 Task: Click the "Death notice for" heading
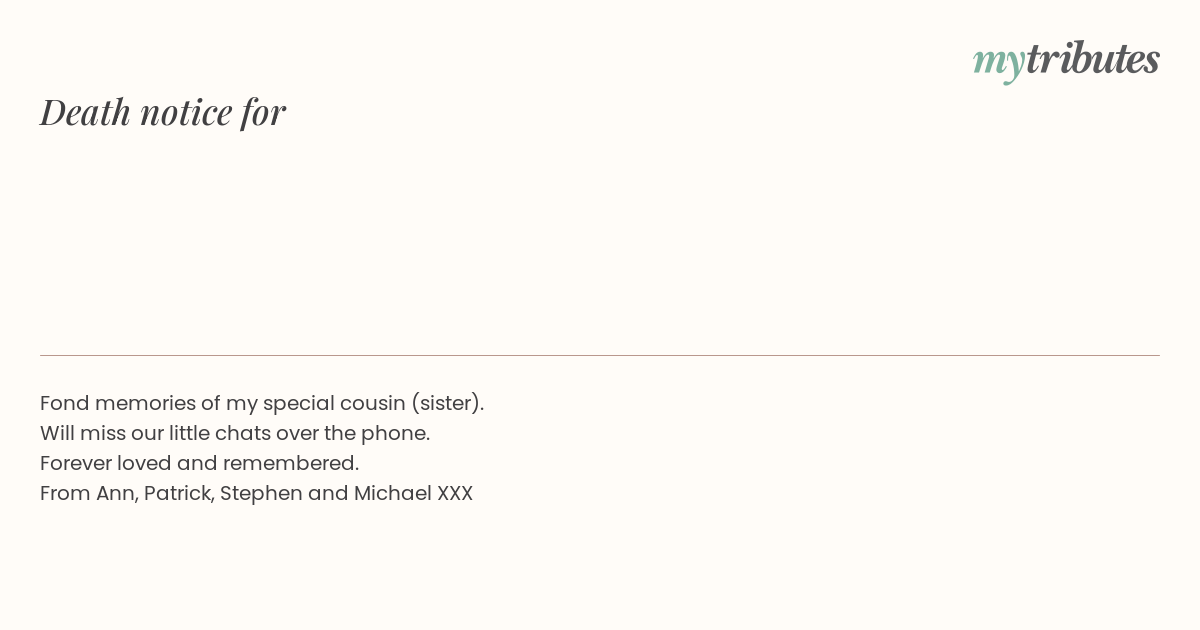(x=163, y=112)
